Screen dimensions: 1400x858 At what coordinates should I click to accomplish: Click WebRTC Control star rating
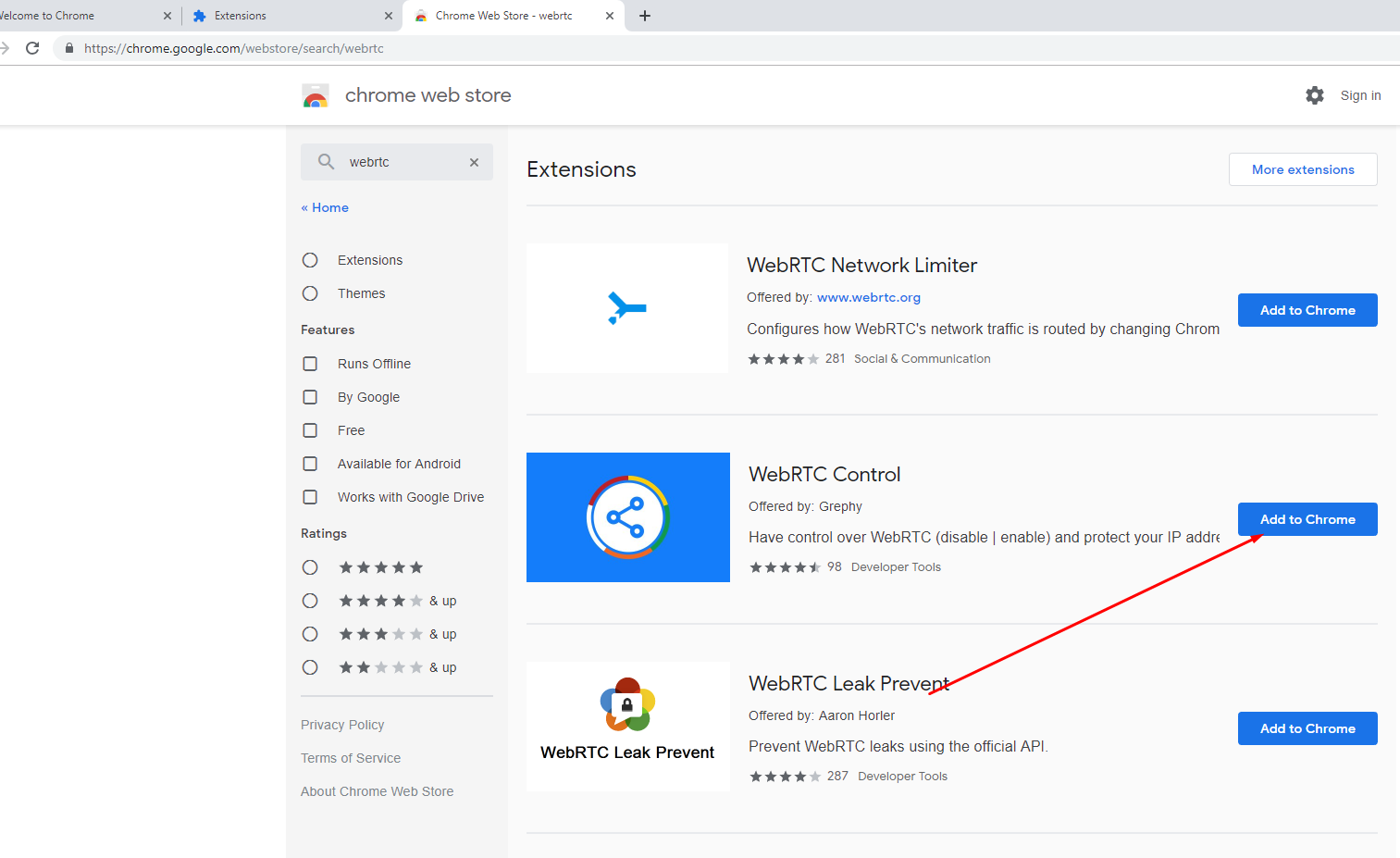click(786, 567)
